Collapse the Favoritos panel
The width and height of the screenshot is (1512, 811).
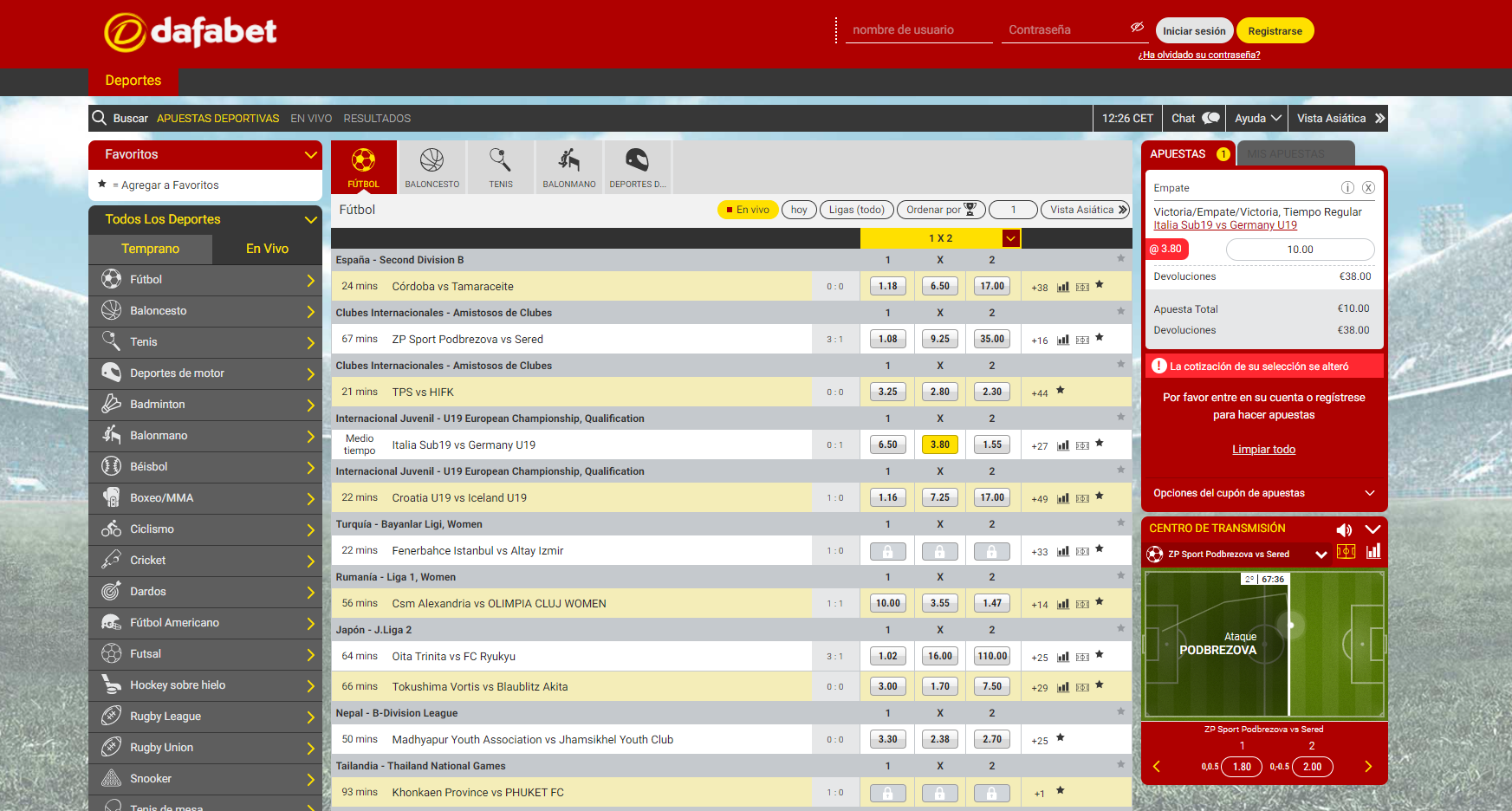[310, 154]
